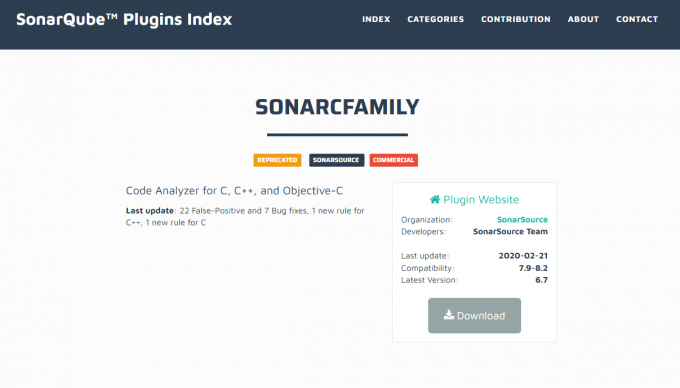Go to the INDEX menu item
The image size is (680, 388).
pos(376,19)
